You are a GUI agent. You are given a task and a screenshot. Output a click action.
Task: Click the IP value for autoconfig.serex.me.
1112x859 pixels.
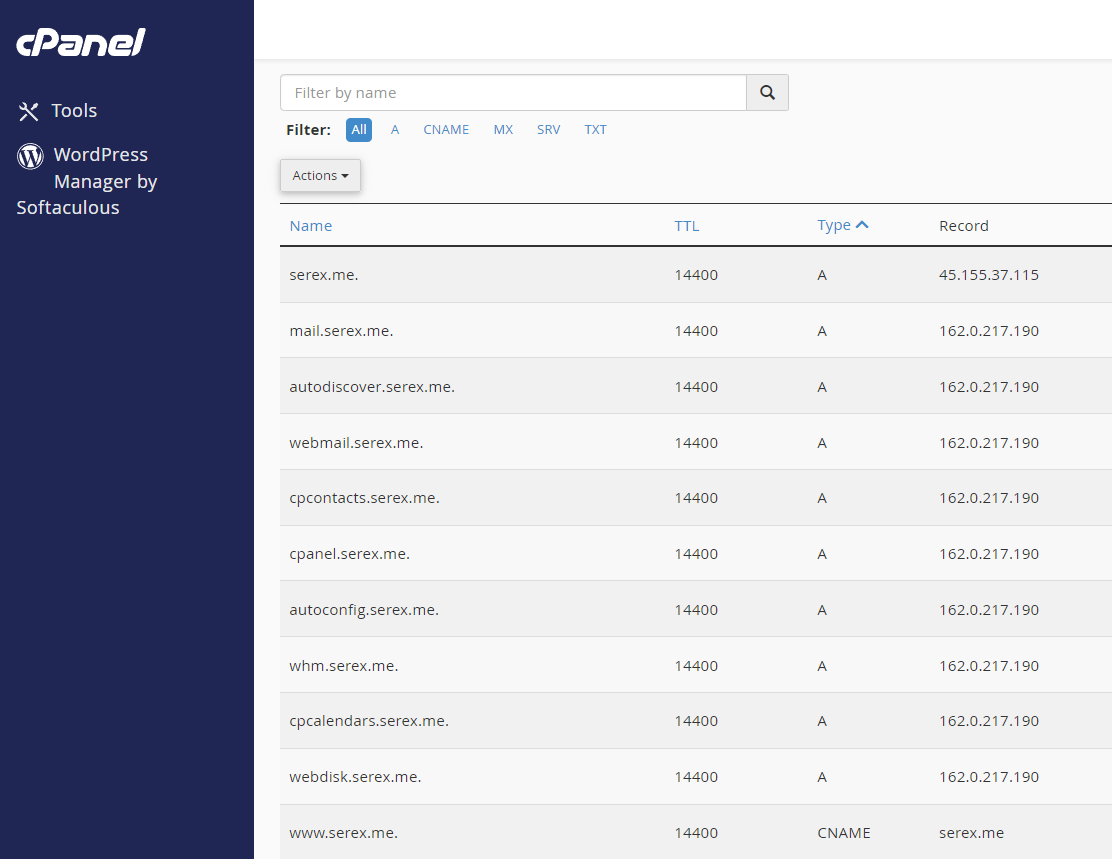coord(989,611)
